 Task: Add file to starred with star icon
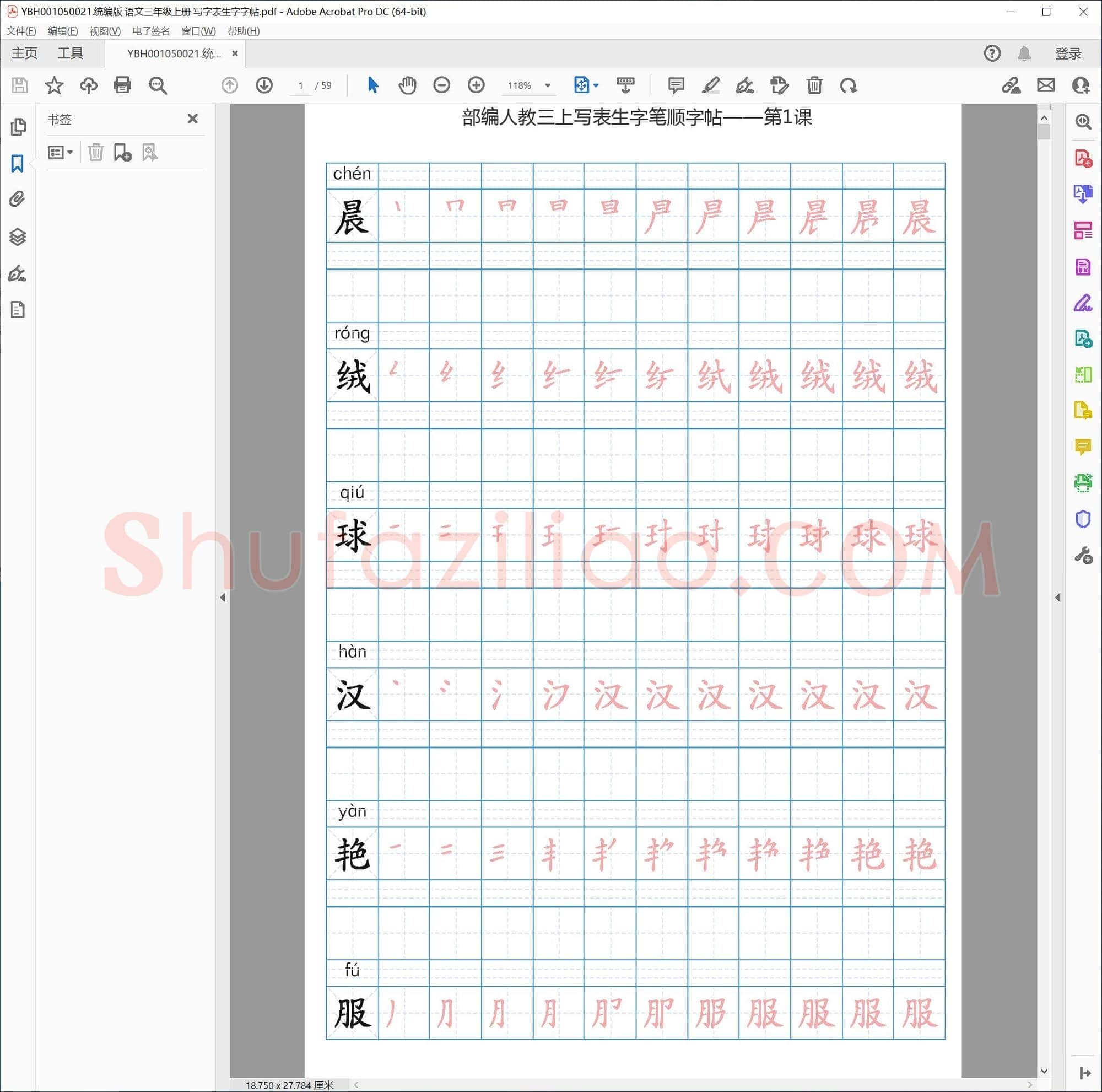click(x=54, y=85)
